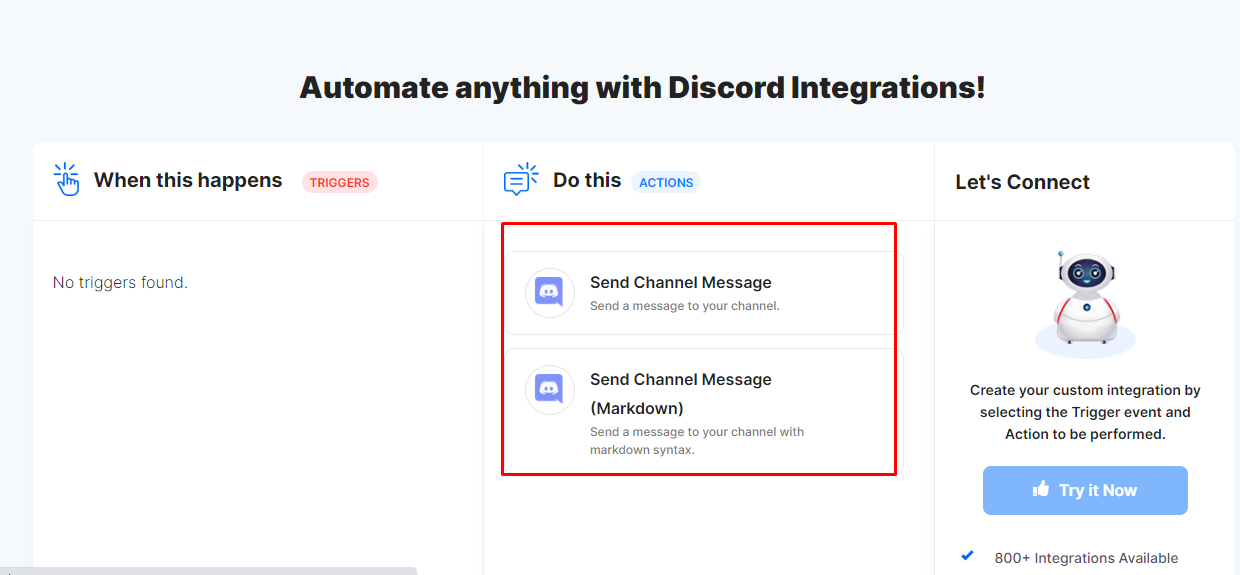Click 'Send a message to your channel.' description
Viewport: 1240px width, 575px height.
pyautogui.click(x=684, y=306)
